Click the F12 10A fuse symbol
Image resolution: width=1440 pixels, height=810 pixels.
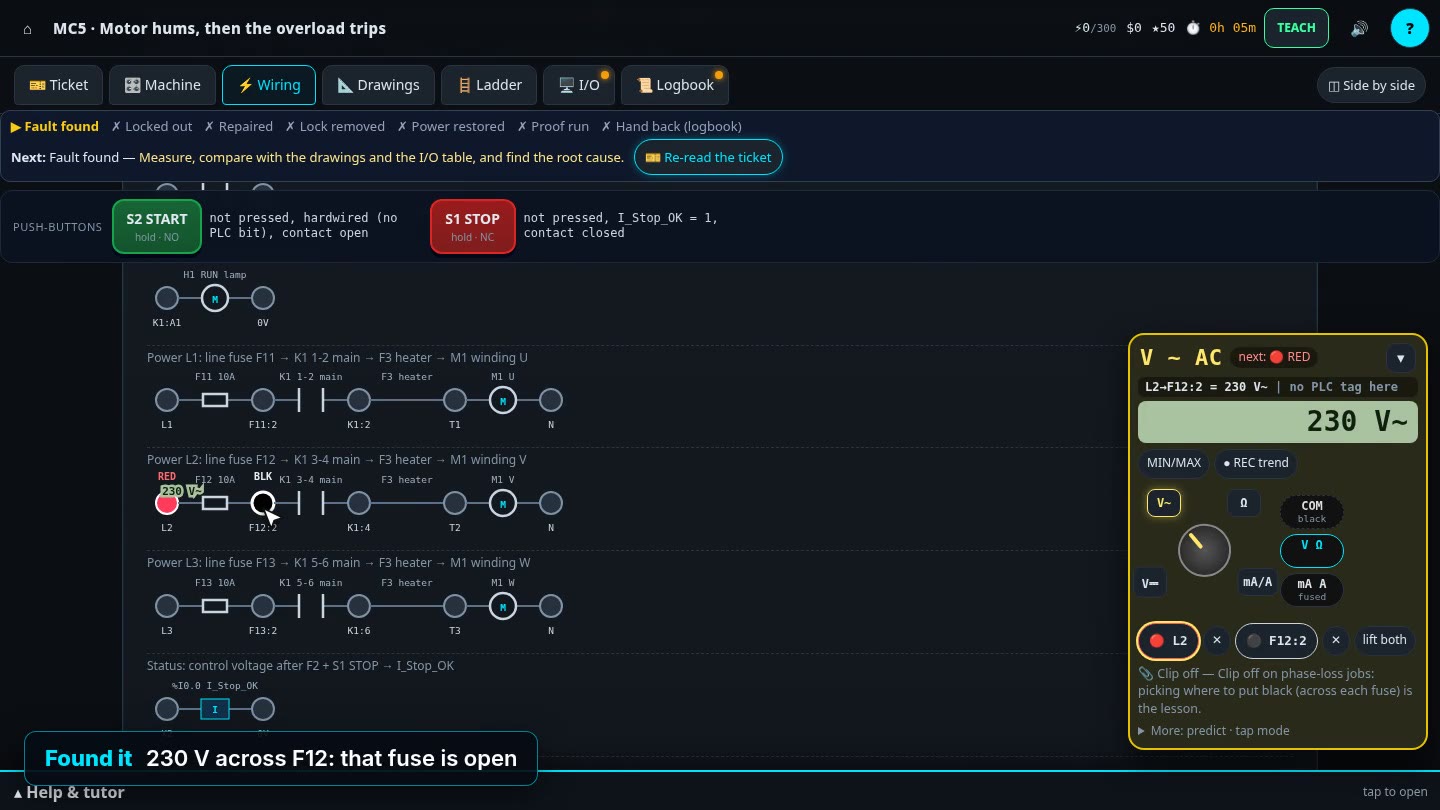(215, 503)
